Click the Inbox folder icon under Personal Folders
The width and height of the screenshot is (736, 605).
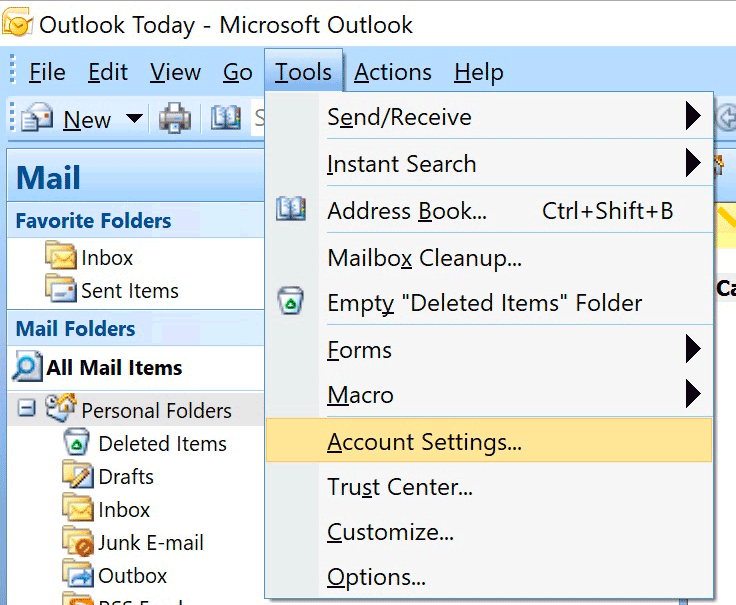(x=78, y=508)
